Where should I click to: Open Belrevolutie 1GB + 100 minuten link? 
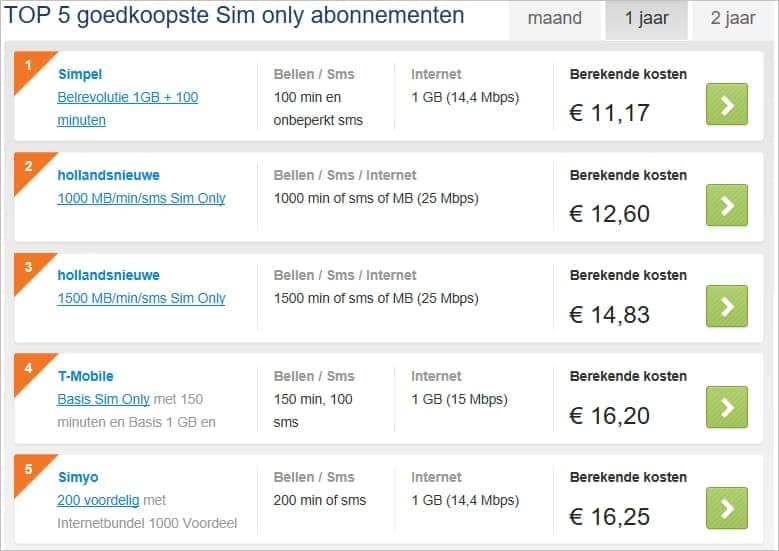(128, 109)
